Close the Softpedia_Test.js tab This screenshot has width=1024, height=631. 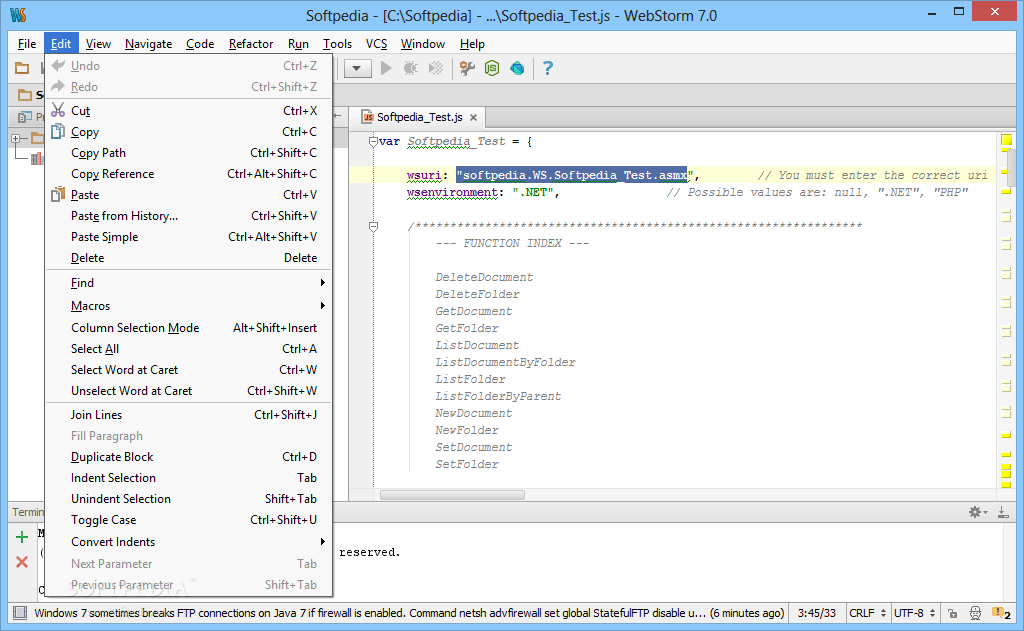(473, 118)
